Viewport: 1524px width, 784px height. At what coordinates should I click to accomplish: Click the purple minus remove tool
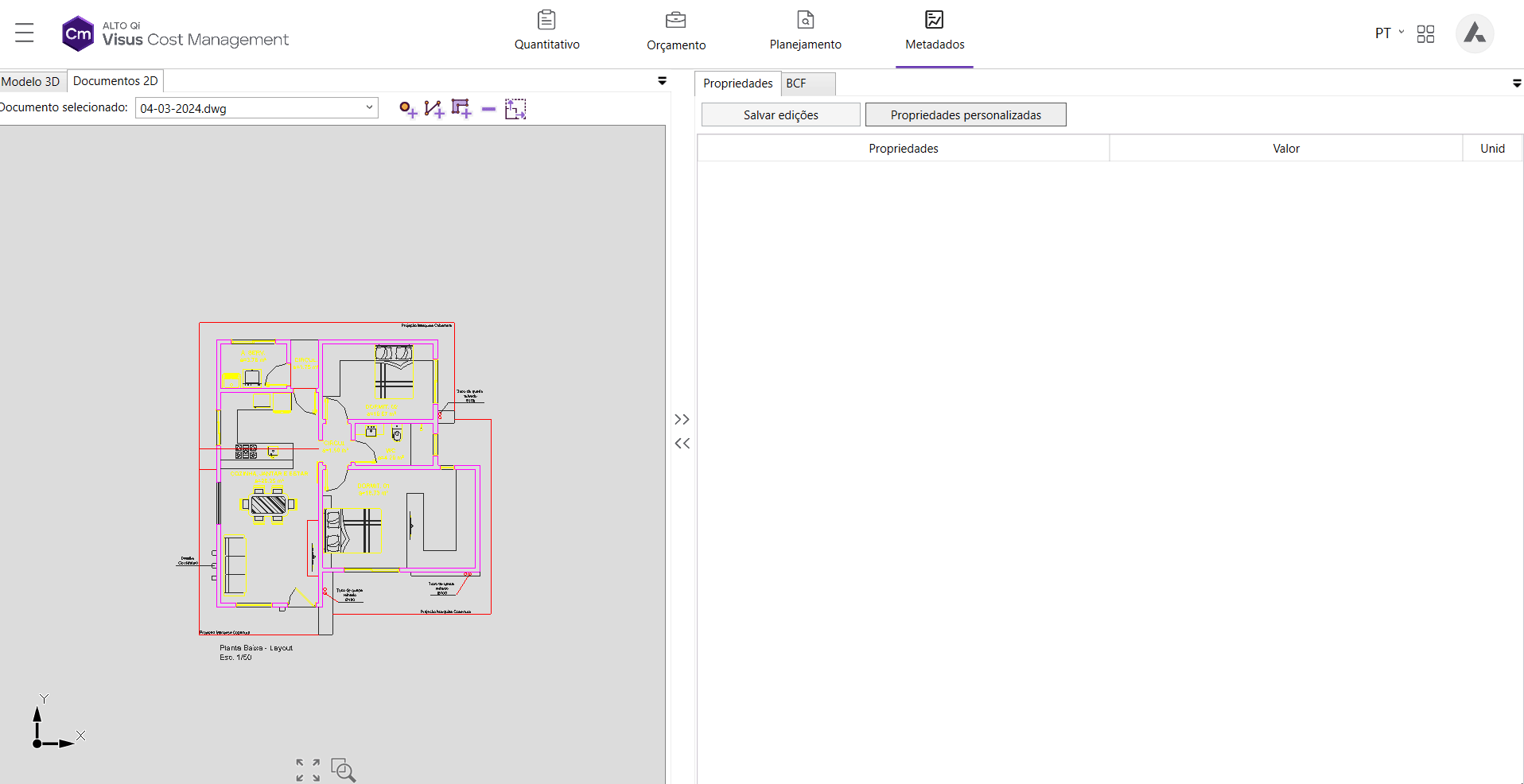coord(488,109)
